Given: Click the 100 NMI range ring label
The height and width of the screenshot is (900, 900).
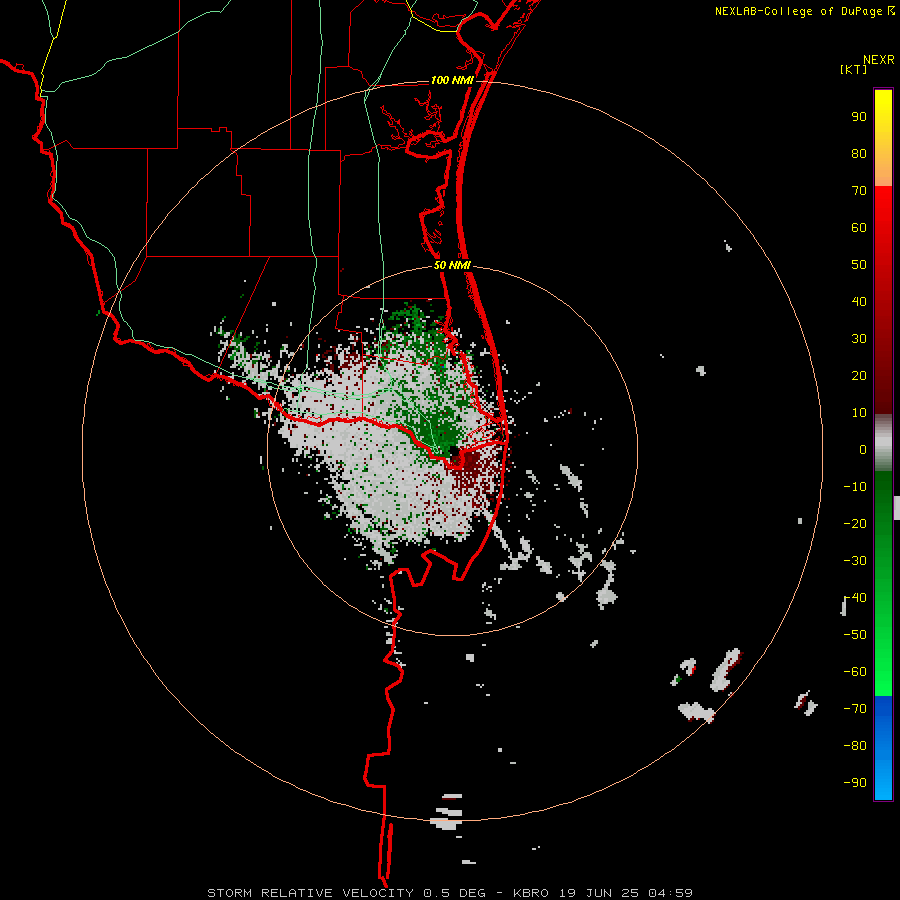Looking at the screenshot, I should coord(452,80).
